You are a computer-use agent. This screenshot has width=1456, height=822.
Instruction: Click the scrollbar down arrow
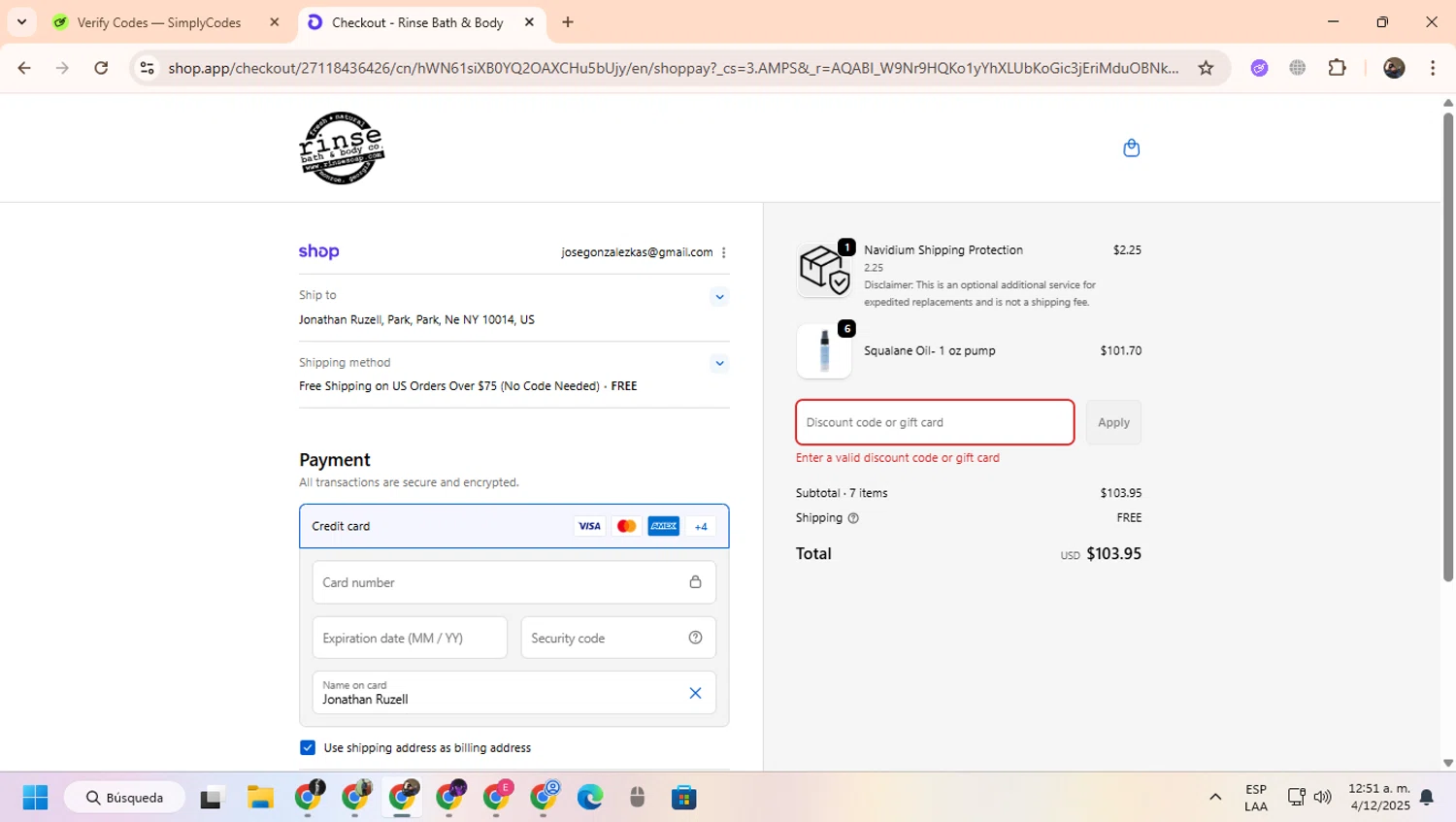[1448, 764]
